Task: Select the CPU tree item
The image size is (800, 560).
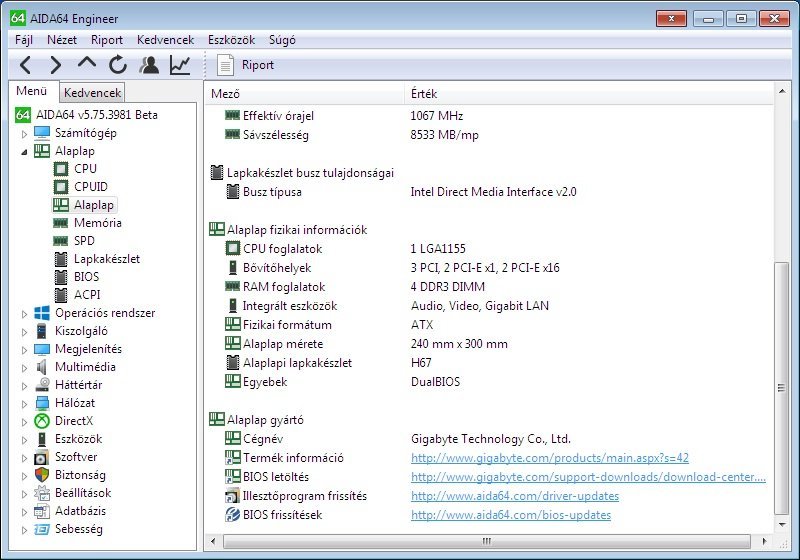Action: [85, 169]
